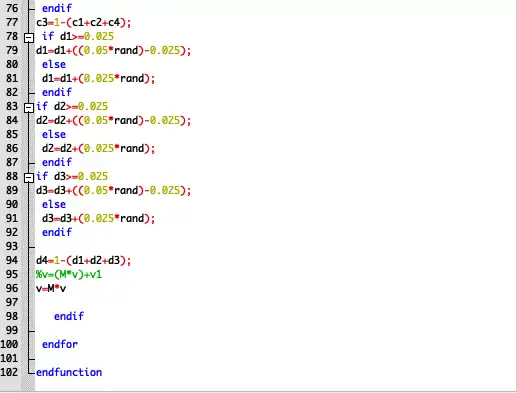Click the d2=d2+((0.05*rand)-0.025); statement
Screen dimensions: 517x393
tap(114, 120)
